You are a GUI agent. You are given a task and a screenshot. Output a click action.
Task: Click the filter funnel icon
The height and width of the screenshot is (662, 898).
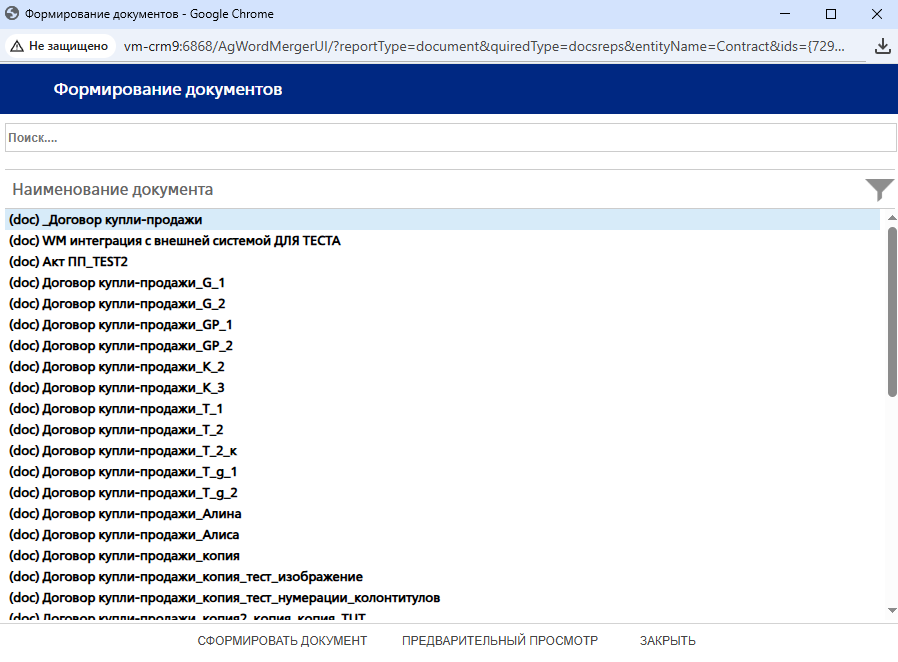pyautogui.click(x=879, y=189)
